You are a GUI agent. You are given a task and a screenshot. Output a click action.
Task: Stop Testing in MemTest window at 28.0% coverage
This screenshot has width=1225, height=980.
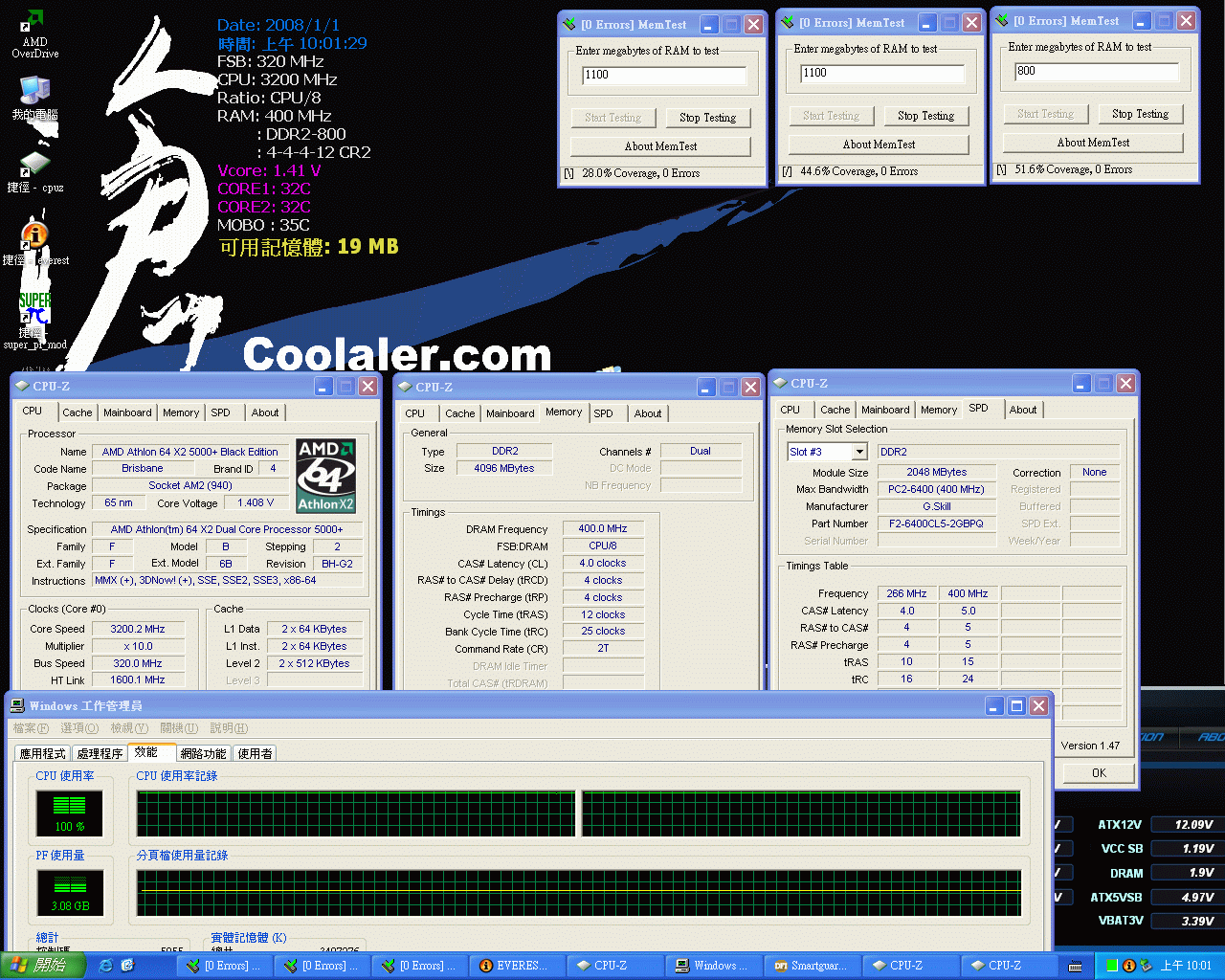point(708,118)
